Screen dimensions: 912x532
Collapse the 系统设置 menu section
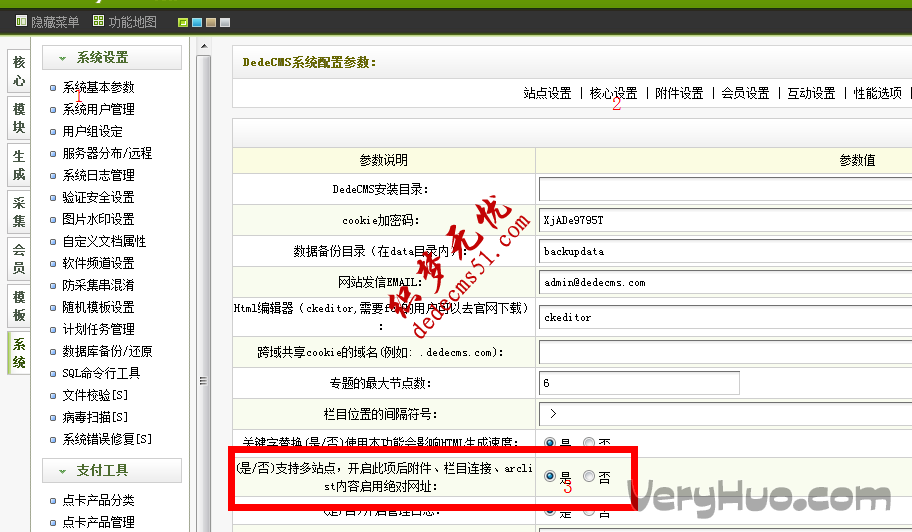tap(112, 58)
